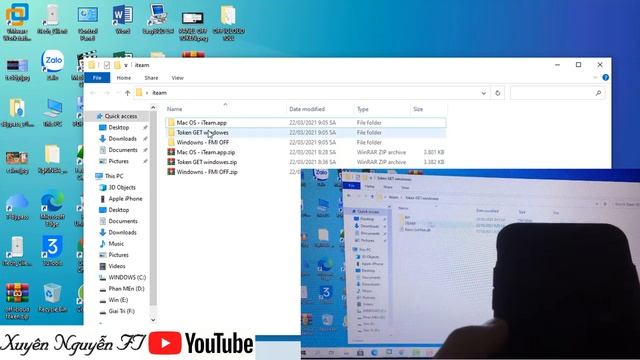Open the File tab in Explorer ribbon
640x360 pixels.
pyautogui.click(x=97, y=78)
